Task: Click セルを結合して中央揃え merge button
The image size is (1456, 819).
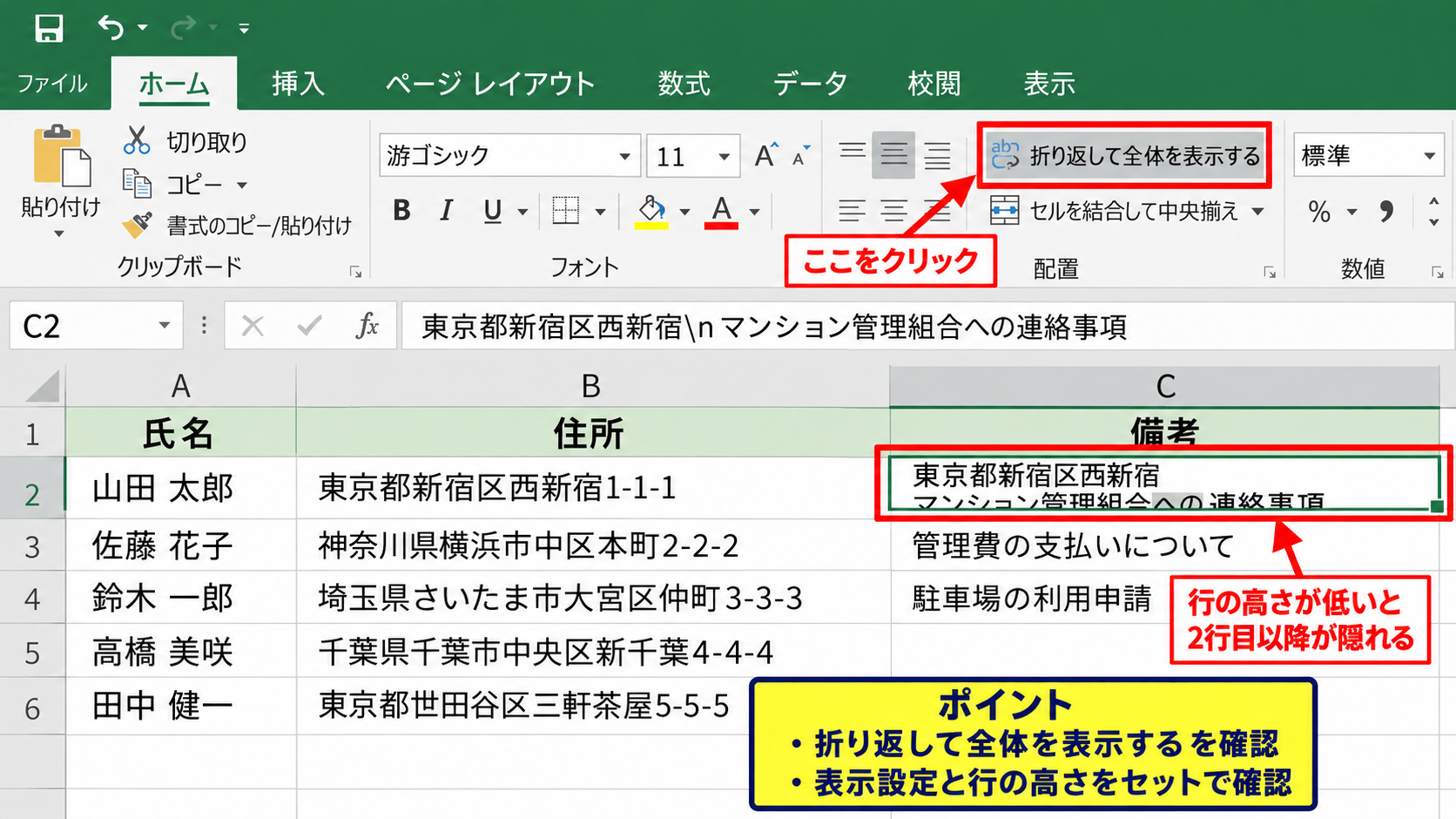Action: [1114, 211]
